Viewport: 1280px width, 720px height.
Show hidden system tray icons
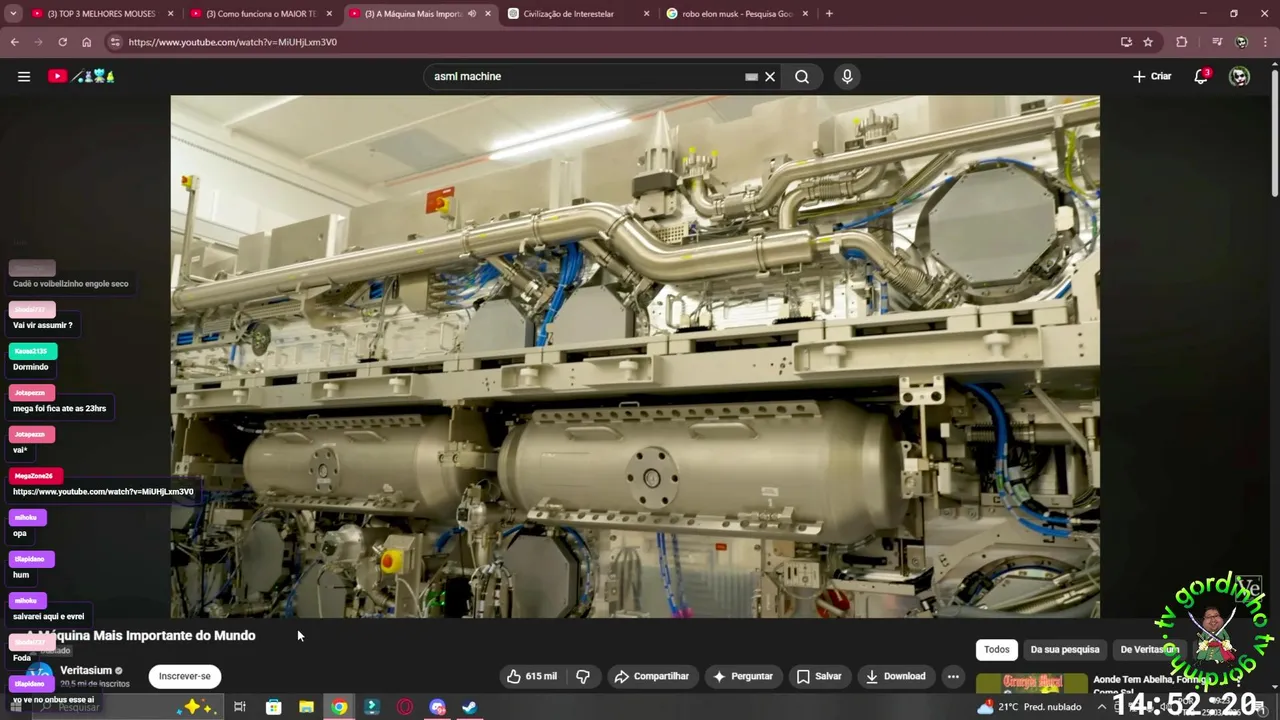tap(1101, 707)
